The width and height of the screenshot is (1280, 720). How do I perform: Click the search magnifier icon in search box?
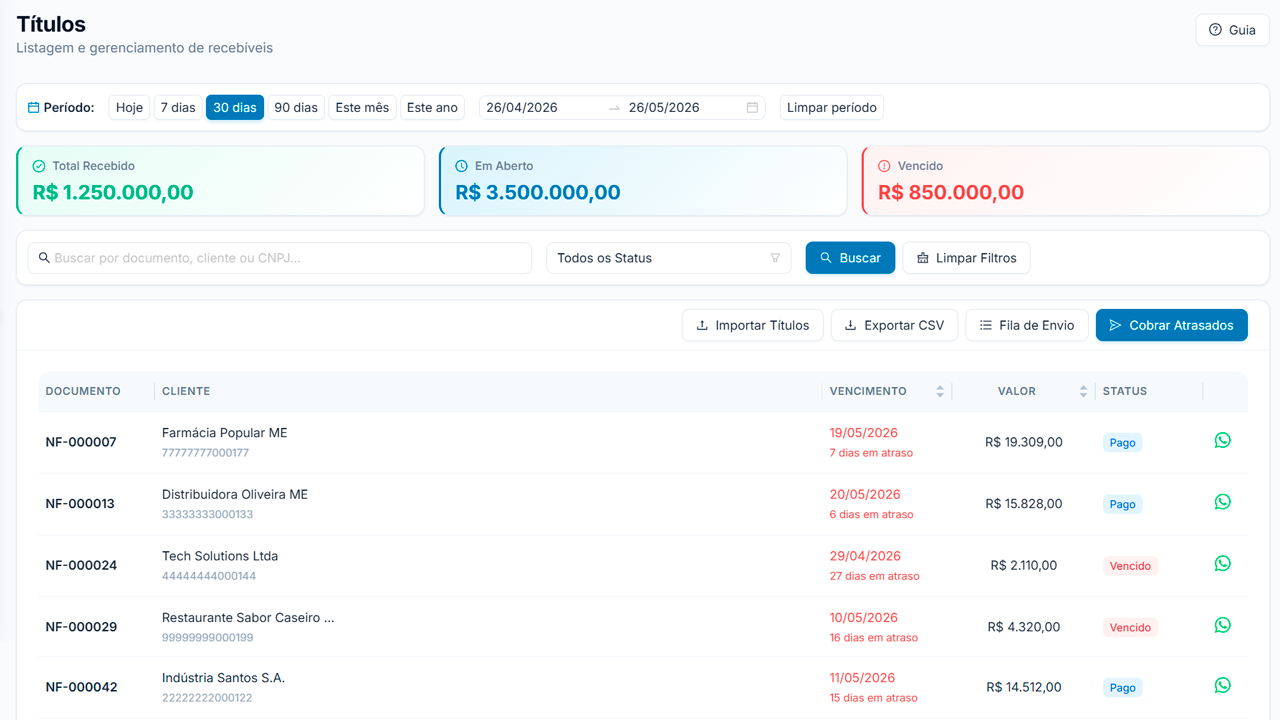point(44,258)
